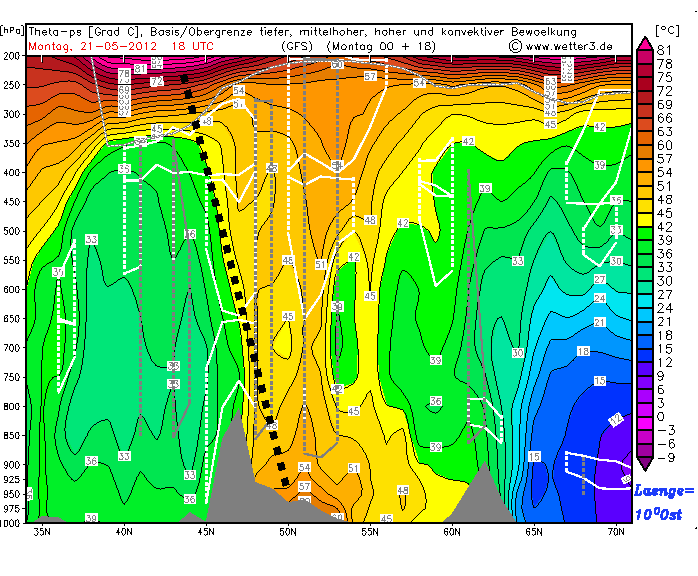
Task: Click the 45N latitude axis label
Action: [x=207, y=532]
